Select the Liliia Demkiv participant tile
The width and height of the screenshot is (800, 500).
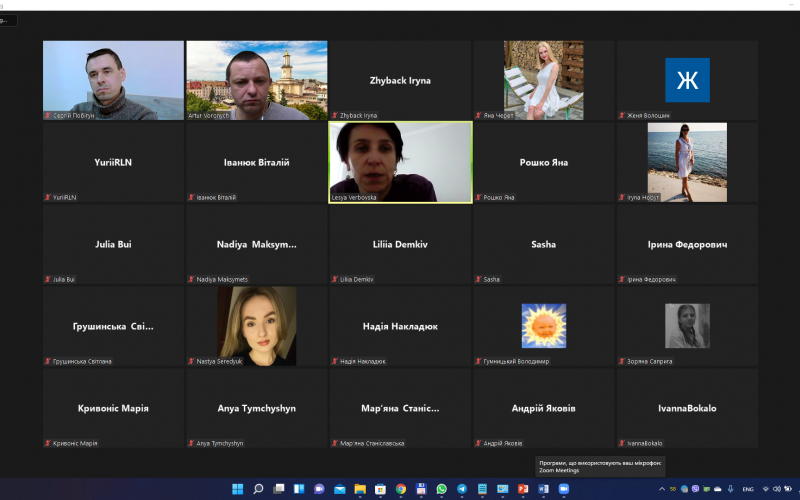tap(401, 244)
